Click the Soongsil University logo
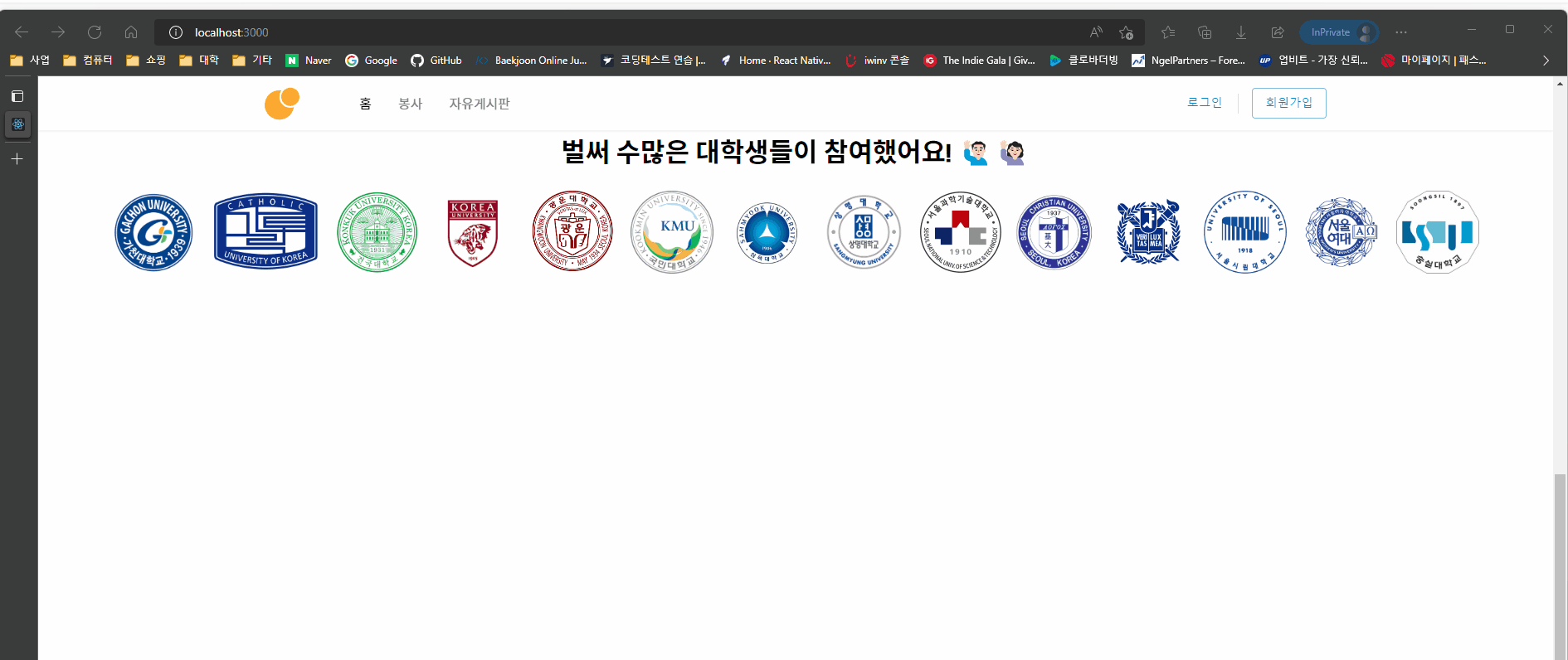 1438,232
